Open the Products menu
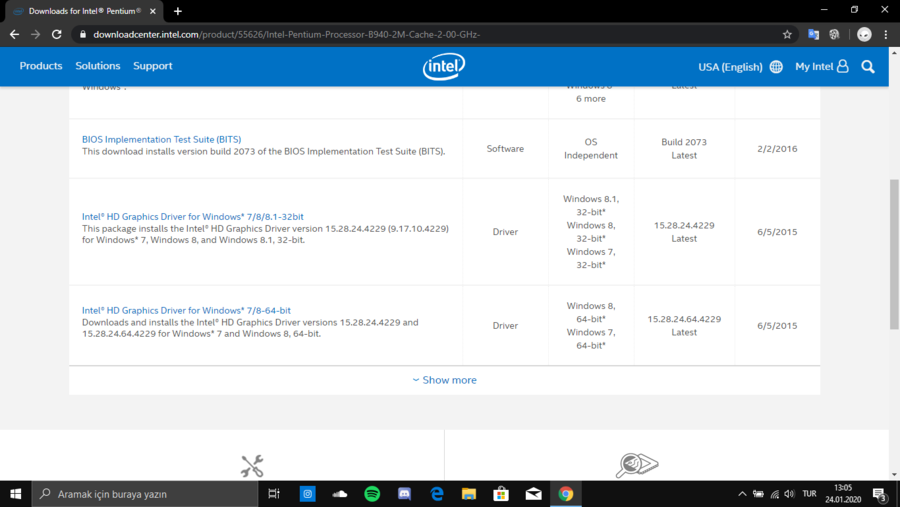The height and width of the screenshot is (507, 900). coord(41,65)
